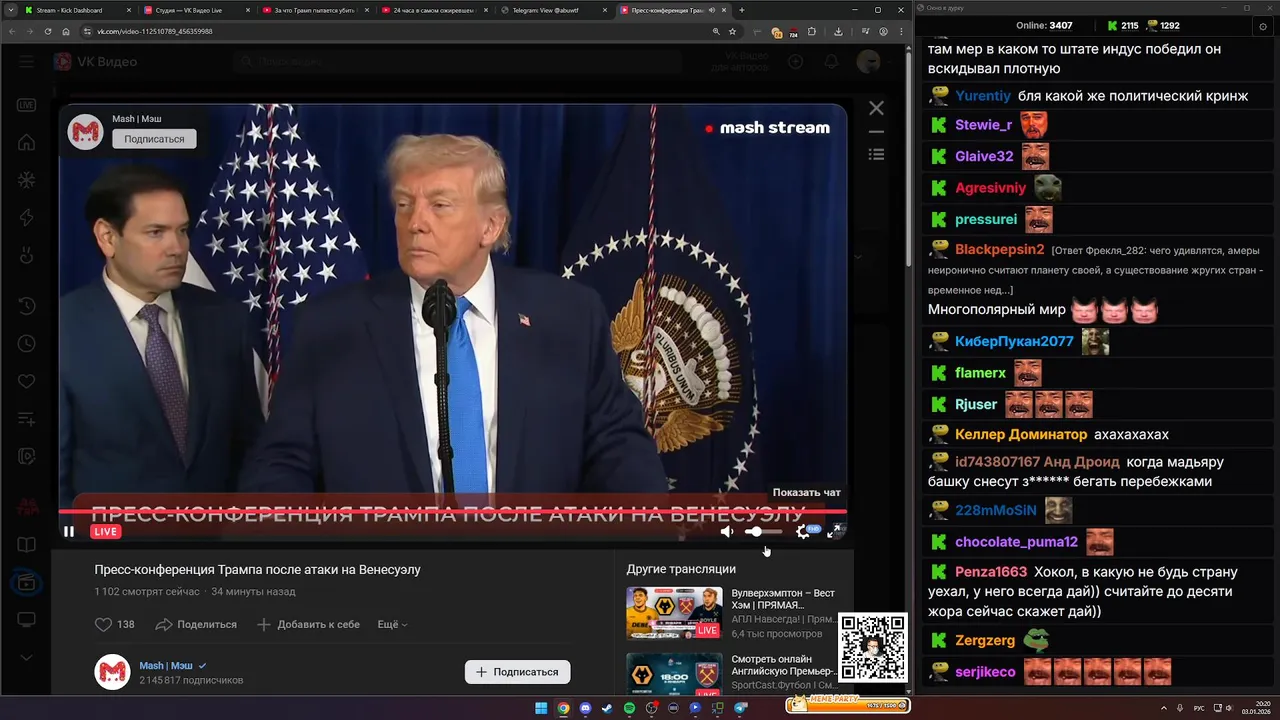
Task: Expand the Ещё dropdown under the video
Action: coord(392,624)
